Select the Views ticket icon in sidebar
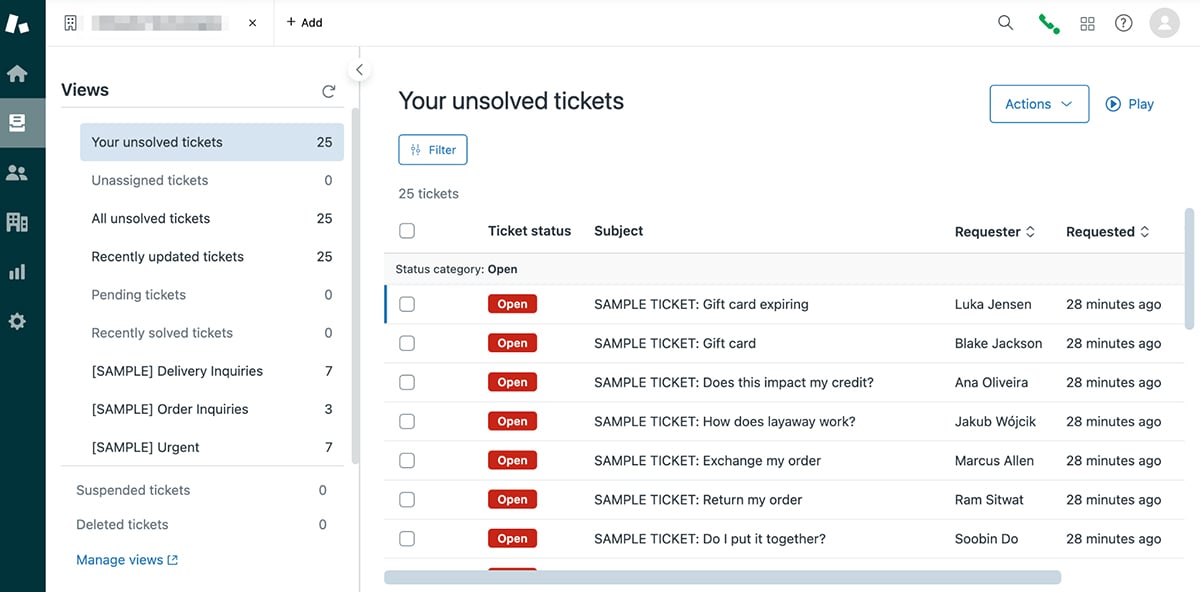This screenshot has width=1200, height=592. pyautogui.click(x=22, y=122)
